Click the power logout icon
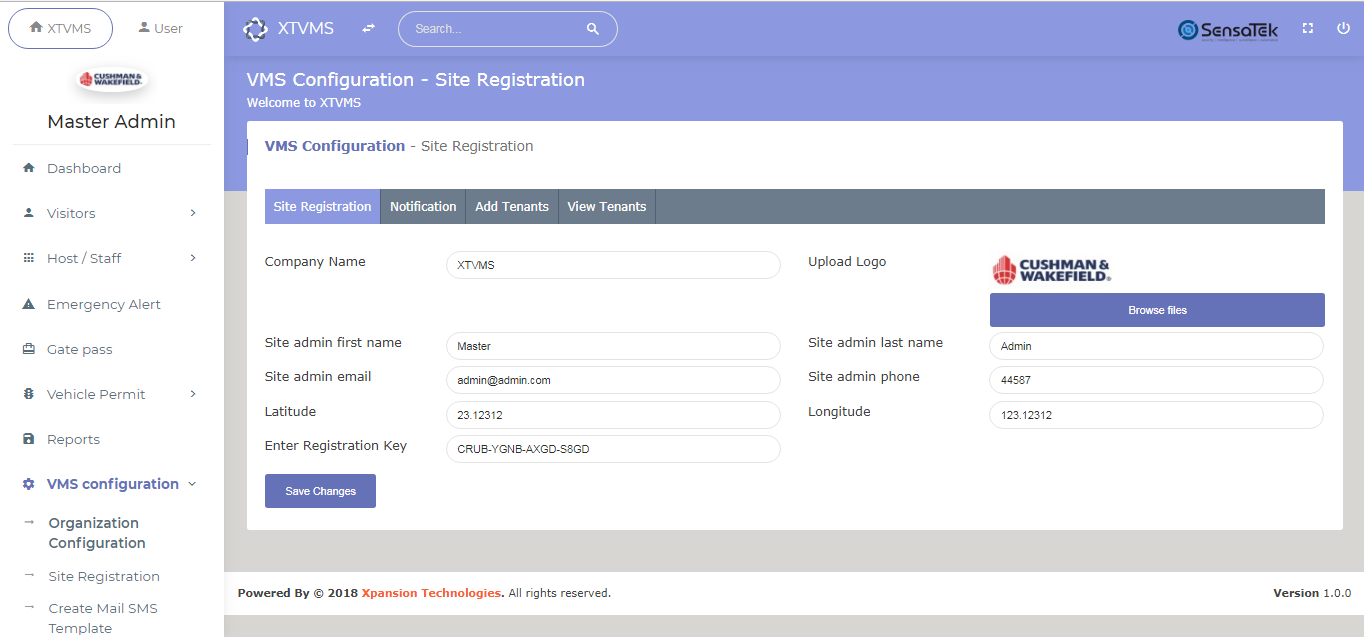The width and height of the screenshot is (1364, 637). (x=1343, y=28)
